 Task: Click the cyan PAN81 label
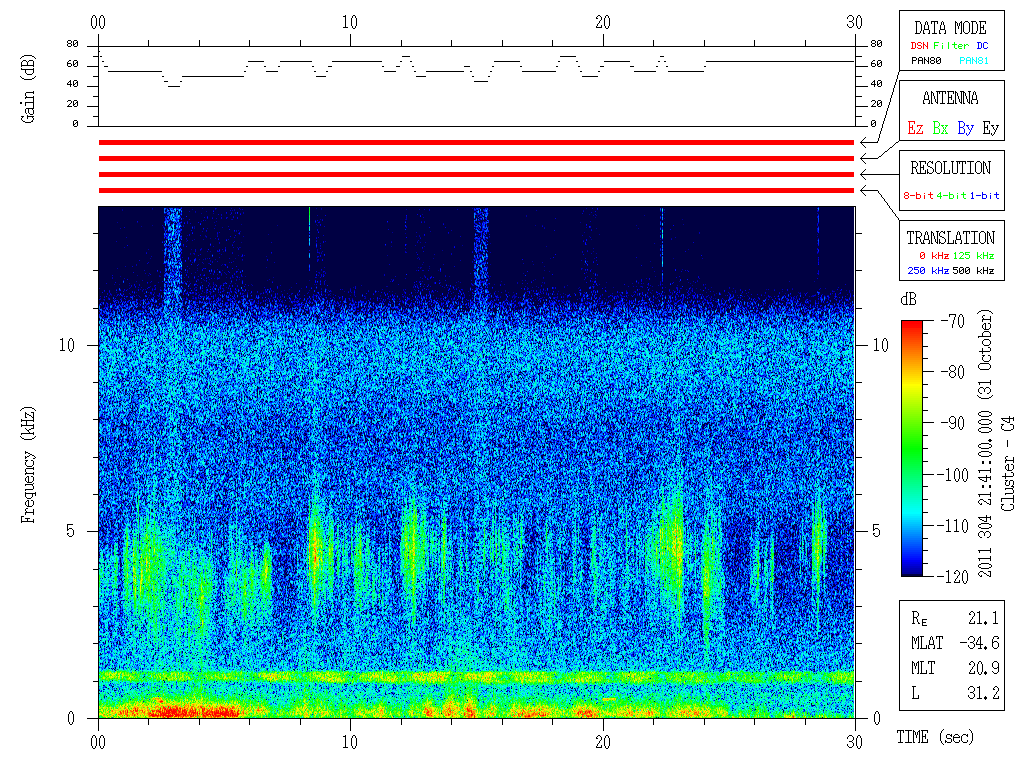point(974,61)
